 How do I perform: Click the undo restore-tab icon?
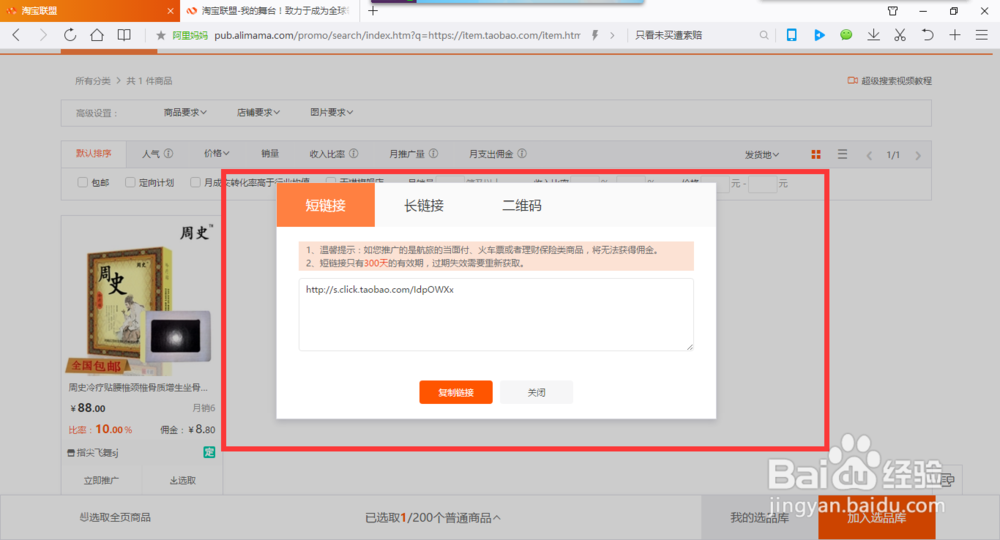pos(927,35)
